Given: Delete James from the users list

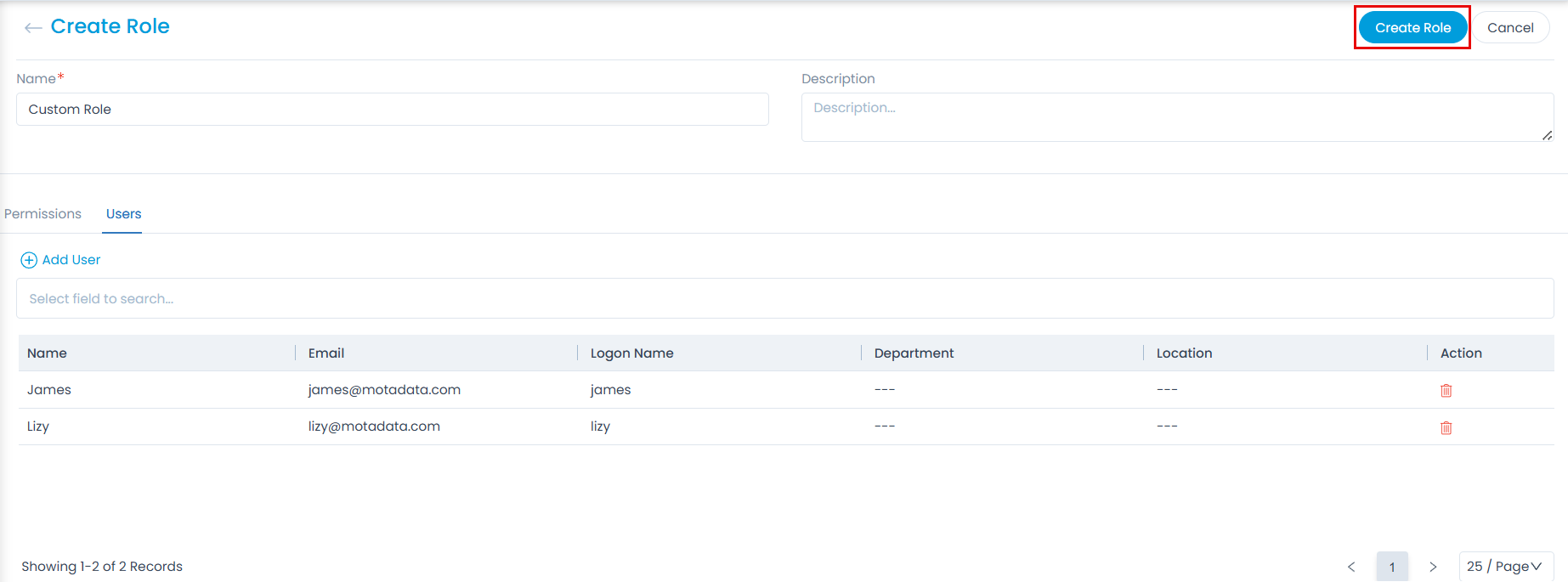Looking at the screenshot, I should tap(1446, 391).
